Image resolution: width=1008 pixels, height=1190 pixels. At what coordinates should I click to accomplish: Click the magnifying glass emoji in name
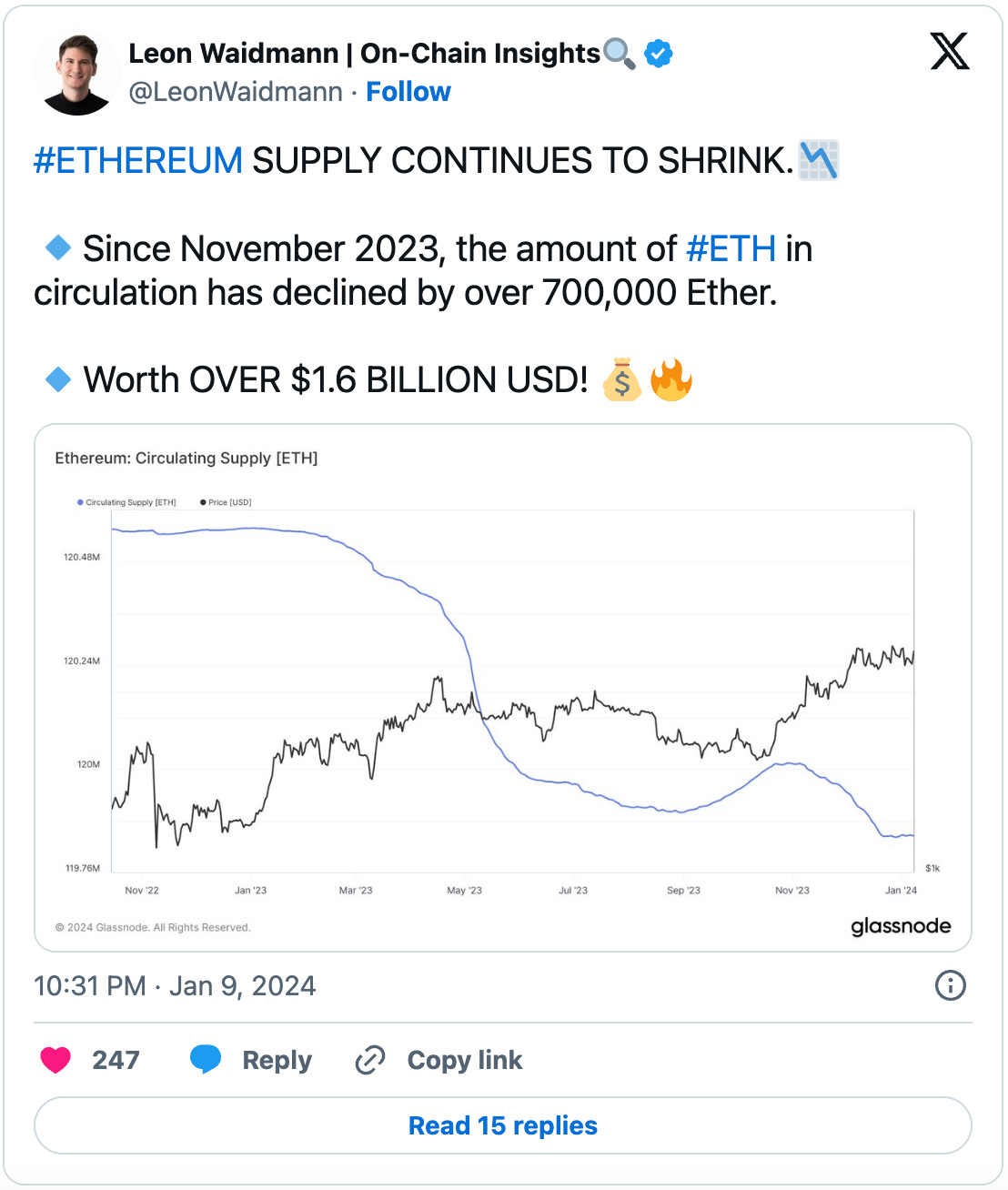[x=620, y=54]
